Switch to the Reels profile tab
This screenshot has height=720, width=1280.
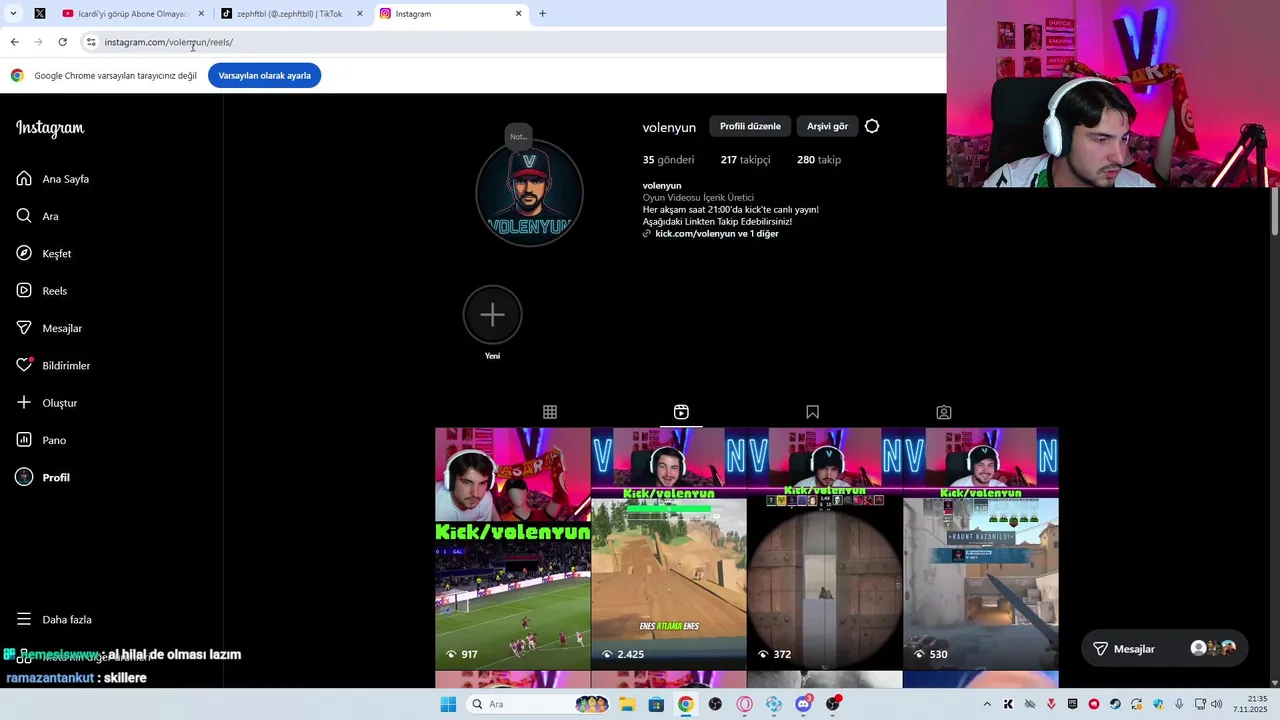681,412
